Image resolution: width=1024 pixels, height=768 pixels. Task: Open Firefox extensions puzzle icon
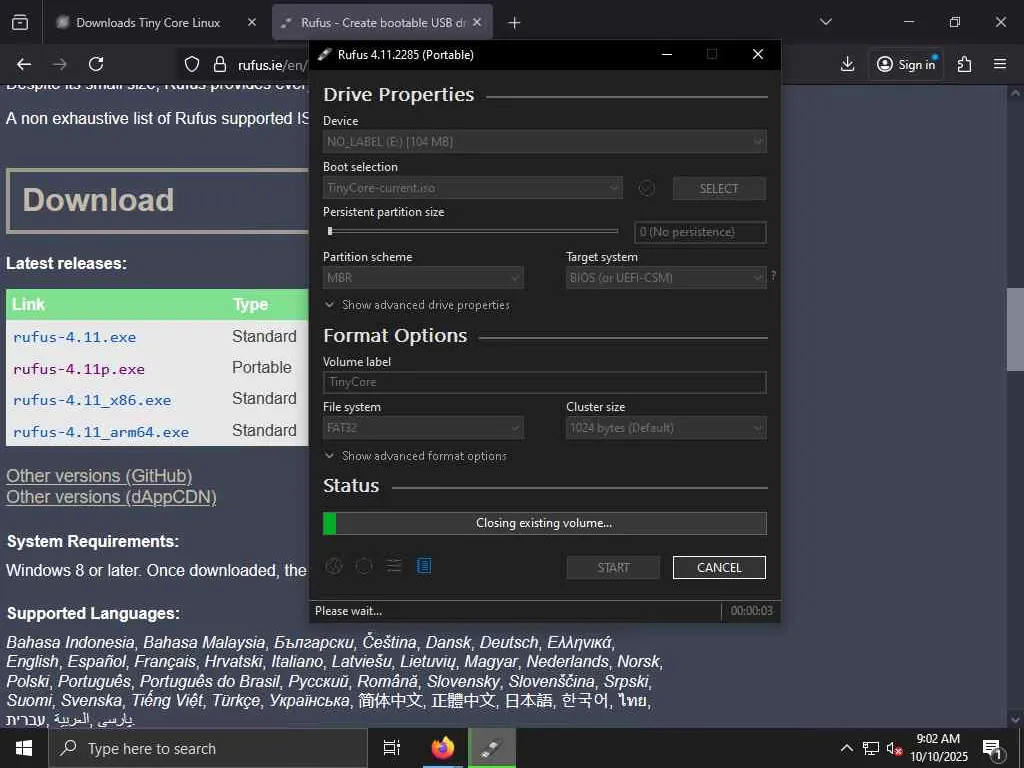(964, 64)
